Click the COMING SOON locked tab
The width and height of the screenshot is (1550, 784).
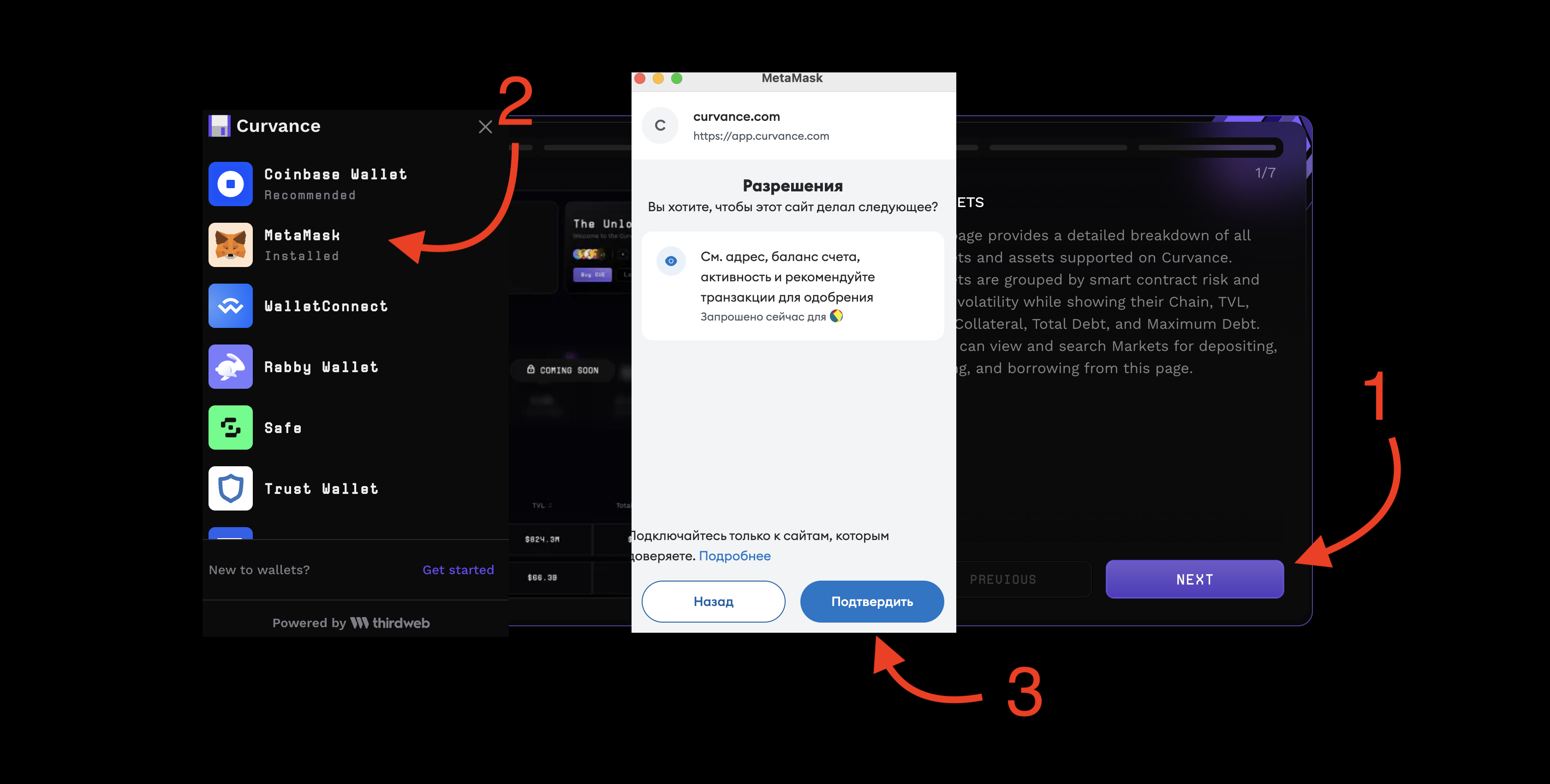tap(563, 370)
